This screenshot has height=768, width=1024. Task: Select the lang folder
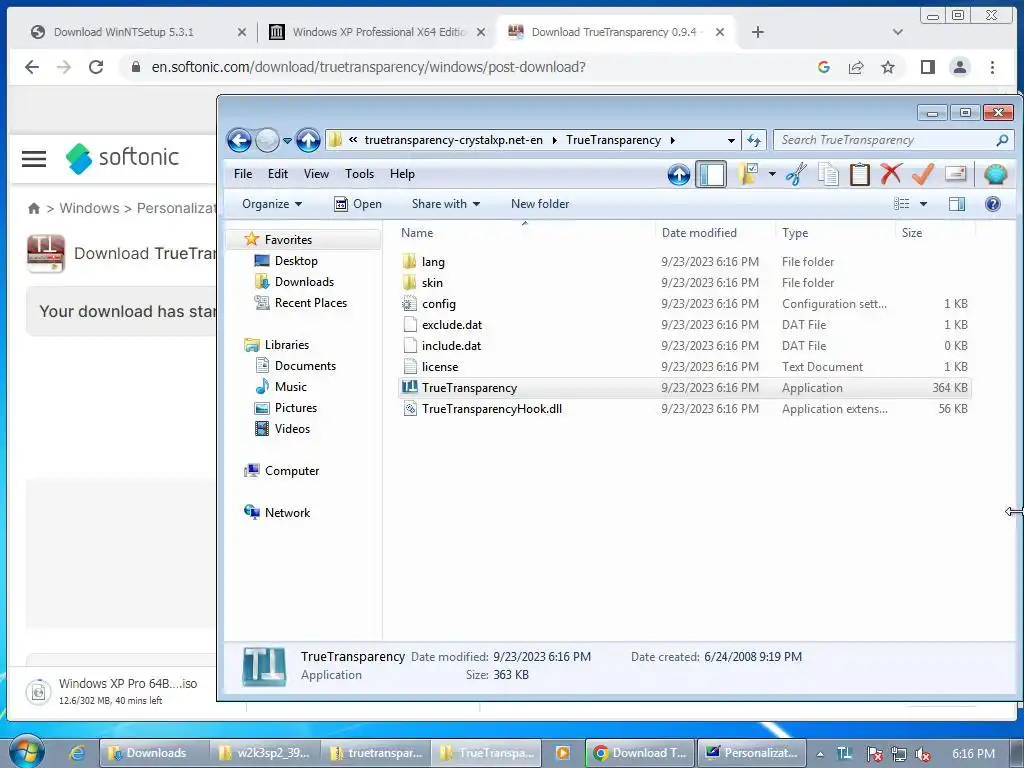pyautogui.click(x=433, y=262)
